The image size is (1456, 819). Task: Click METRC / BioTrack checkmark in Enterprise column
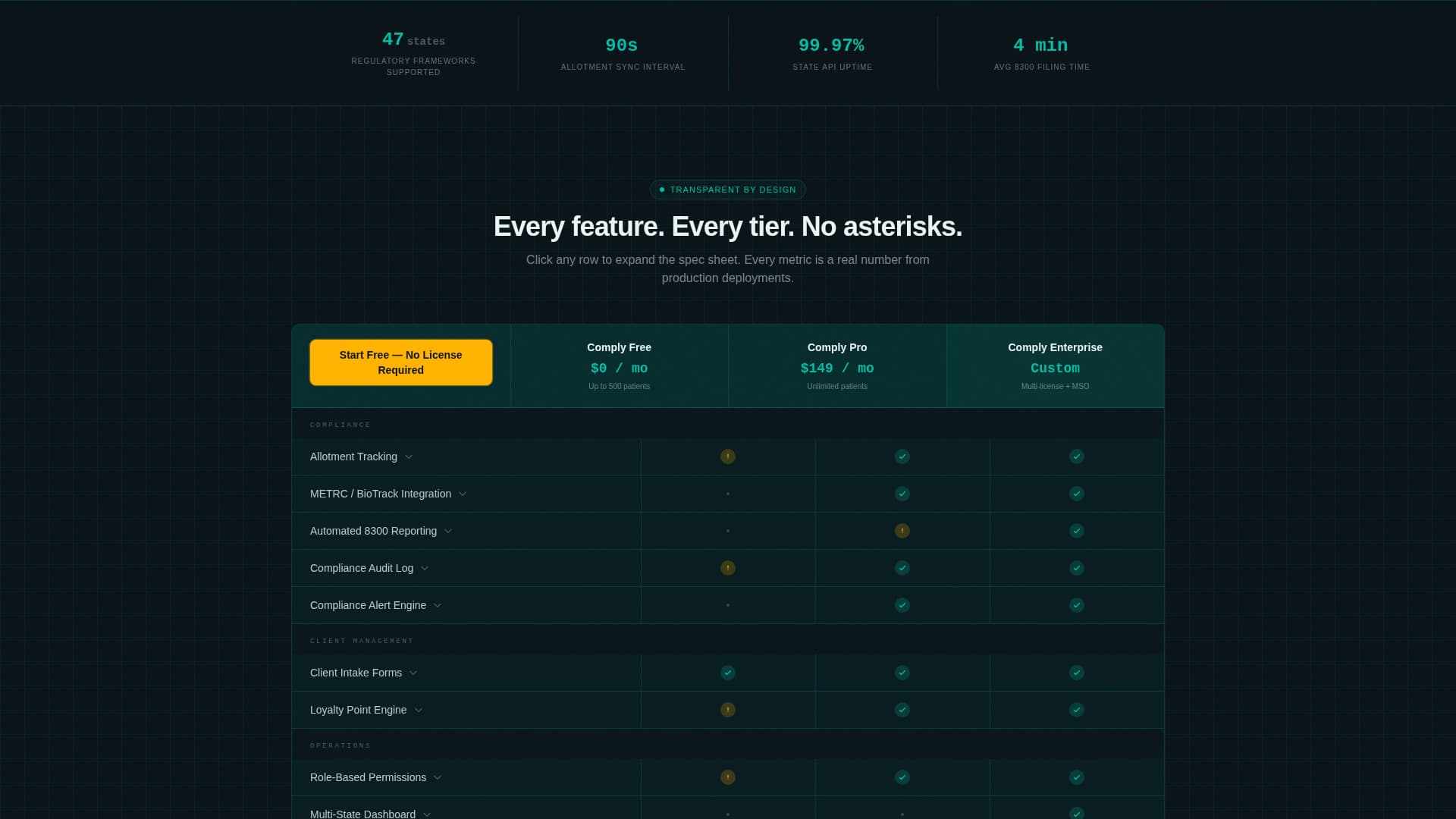pyautogui.click(x=1077, y=494)
